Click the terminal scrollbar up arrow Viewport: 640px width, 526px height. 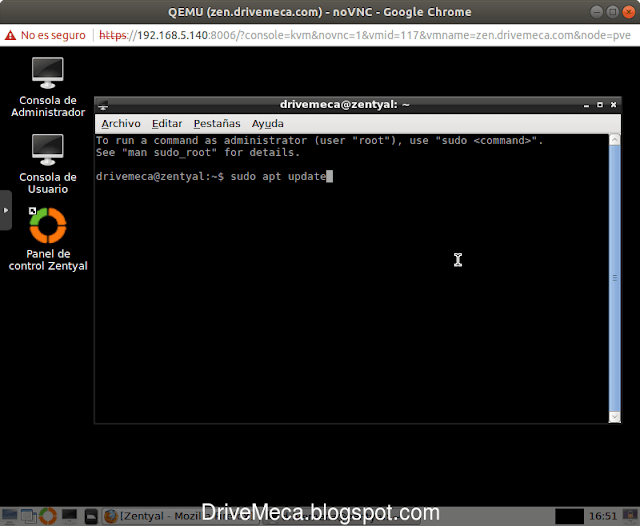coord(614,140)
